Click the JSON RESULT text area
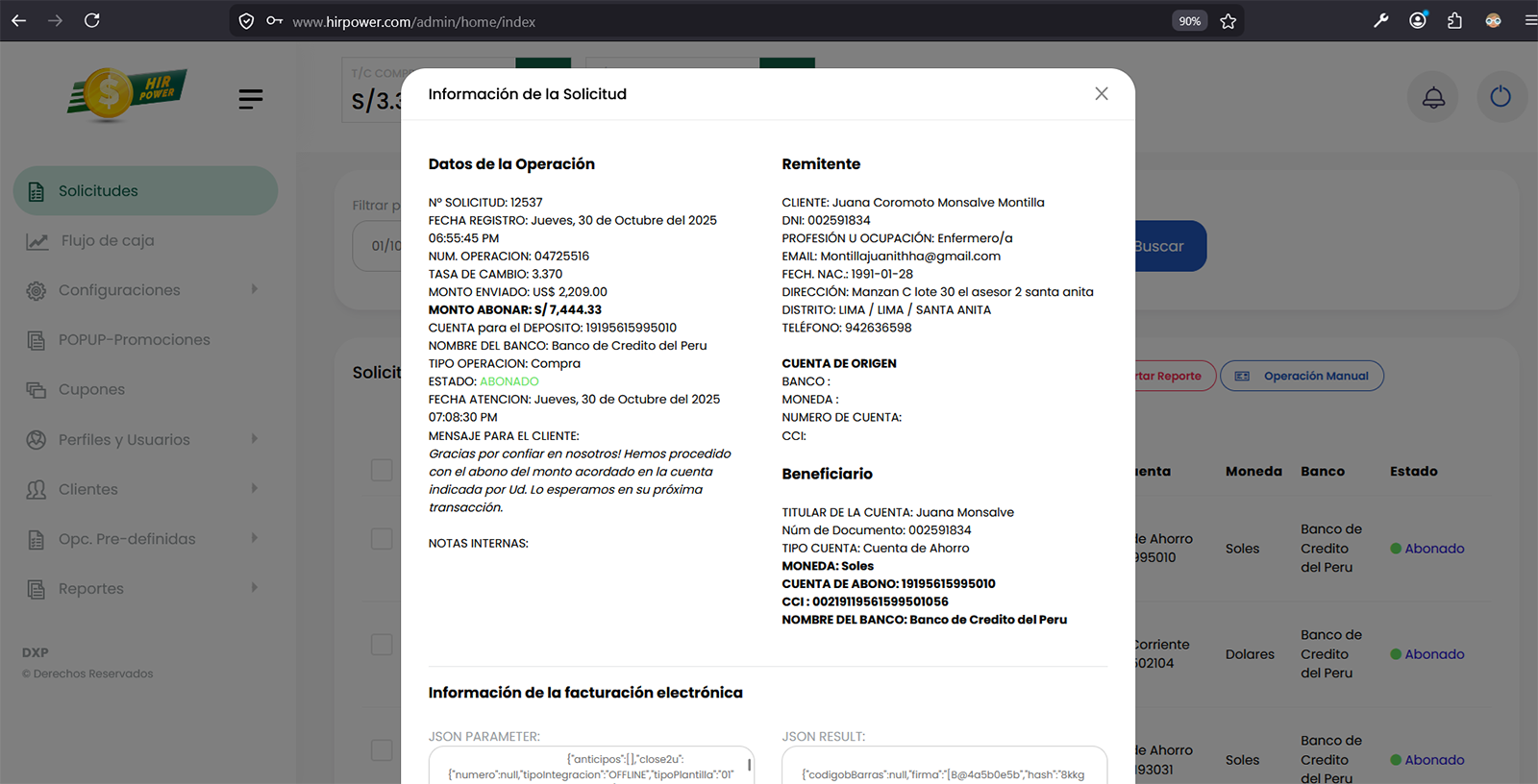 pyautogui.click(x=944, y=766)
